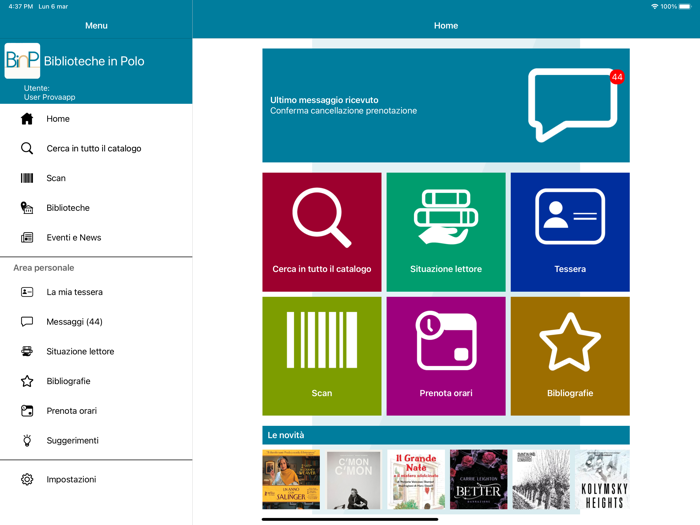
Task: Click the stacked books icon in green tile
Action: click(x=446, y=217)
